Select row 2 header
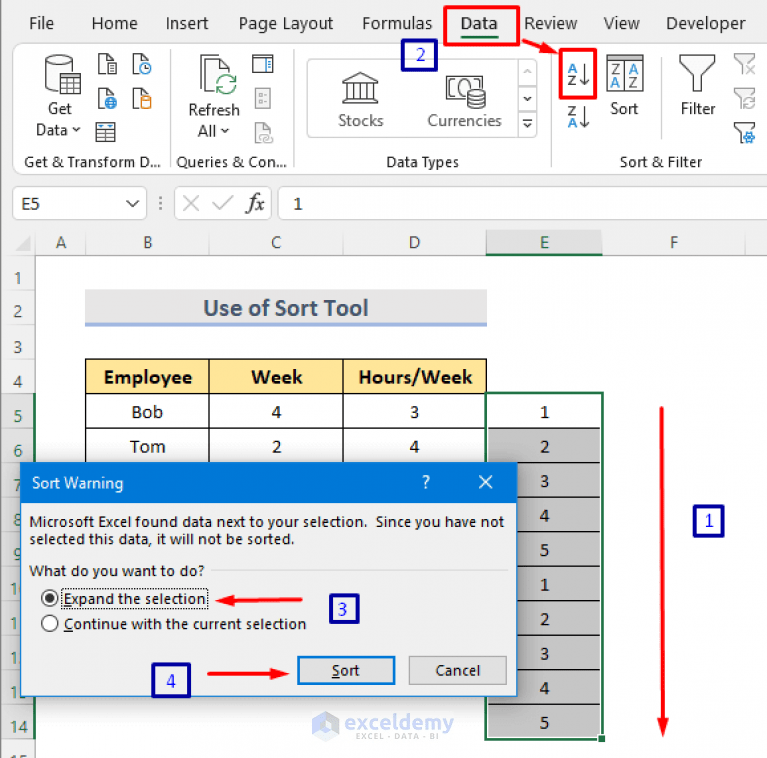The width and height of the screenshot is (767, 758). [18, 311]
